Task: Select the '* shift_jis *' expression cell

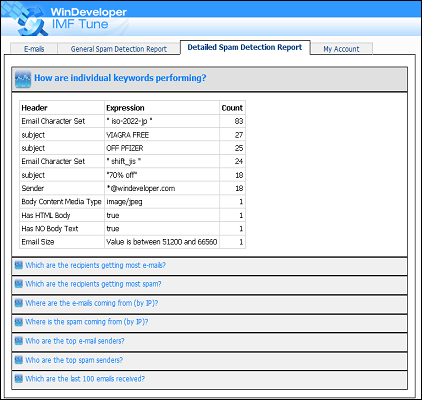Action: (x=162, y=161)
